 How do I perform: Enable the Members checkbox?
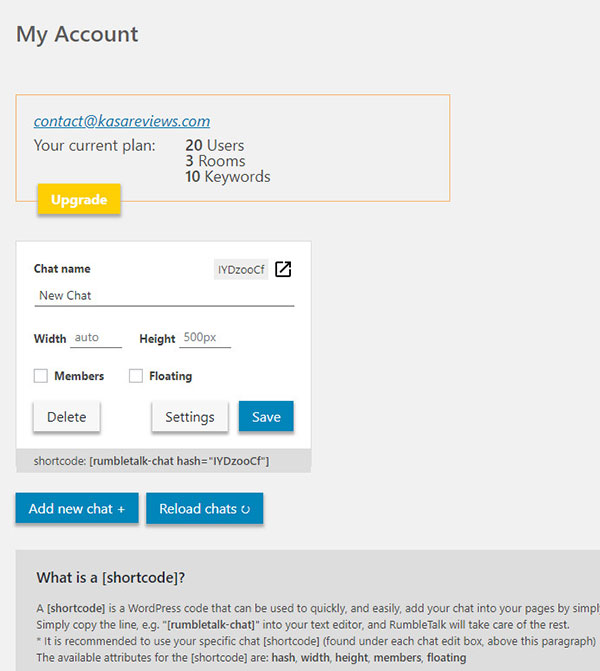pos(41,376)
